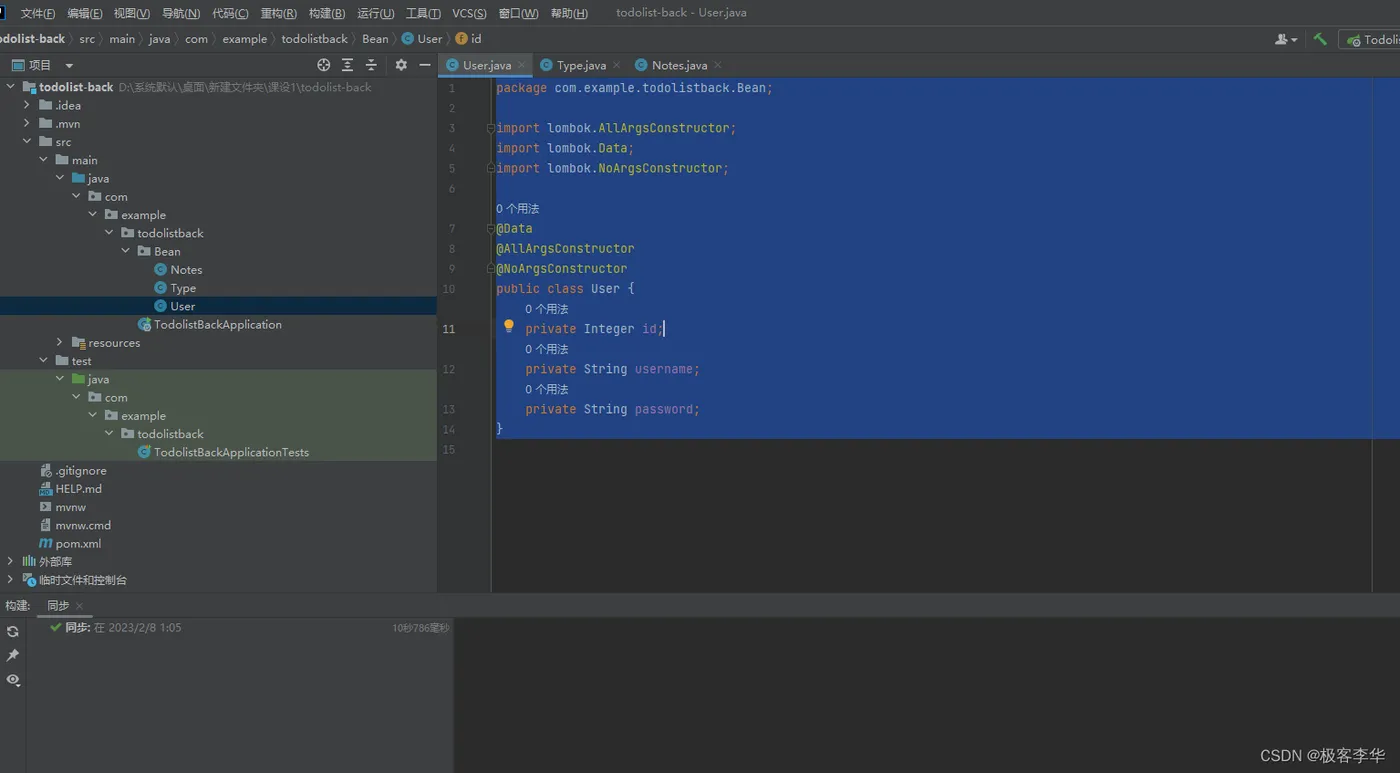
Task: Click the locate-in-project target icon
Action: 323,65
